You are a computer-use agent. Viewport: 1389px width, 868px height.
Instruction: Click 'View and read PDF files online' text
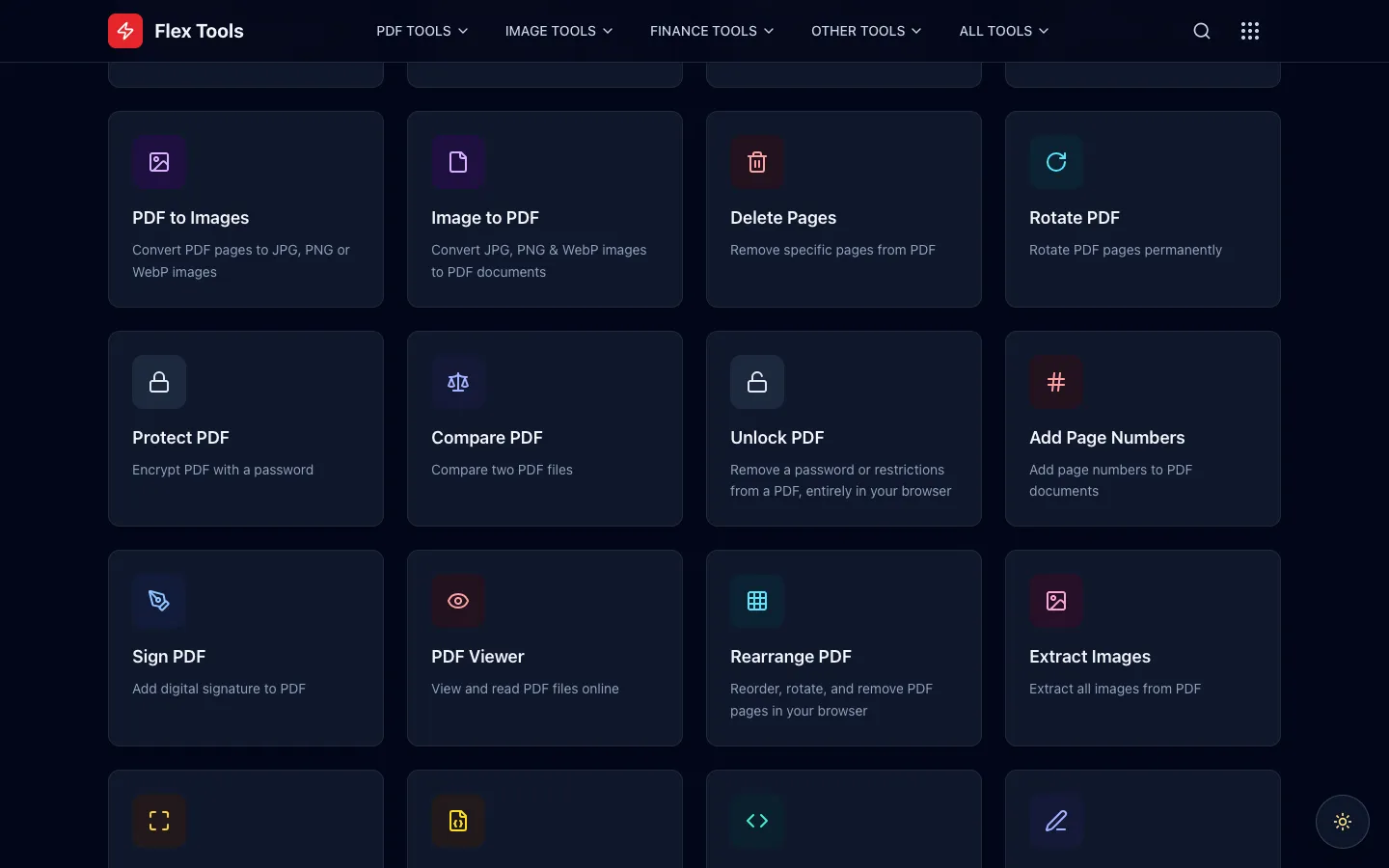525,689
